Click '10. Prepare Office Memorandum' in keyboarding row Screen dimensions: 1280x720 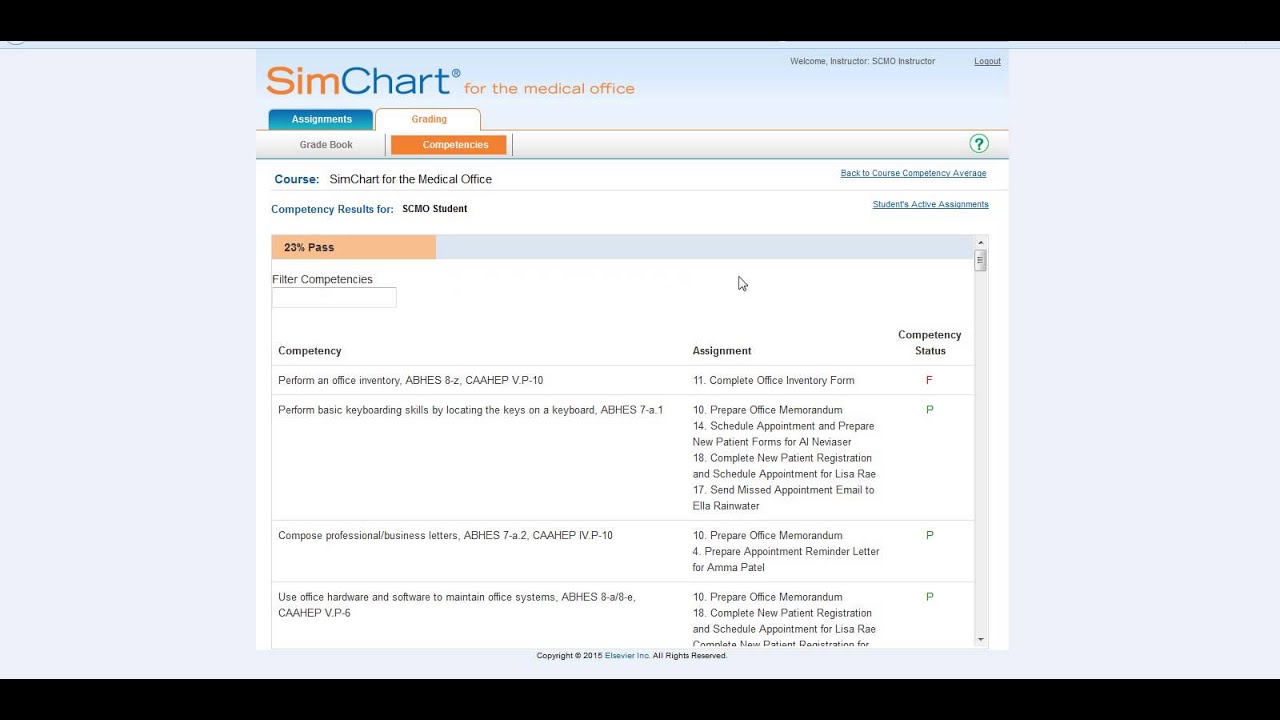[x=768, y=410]
